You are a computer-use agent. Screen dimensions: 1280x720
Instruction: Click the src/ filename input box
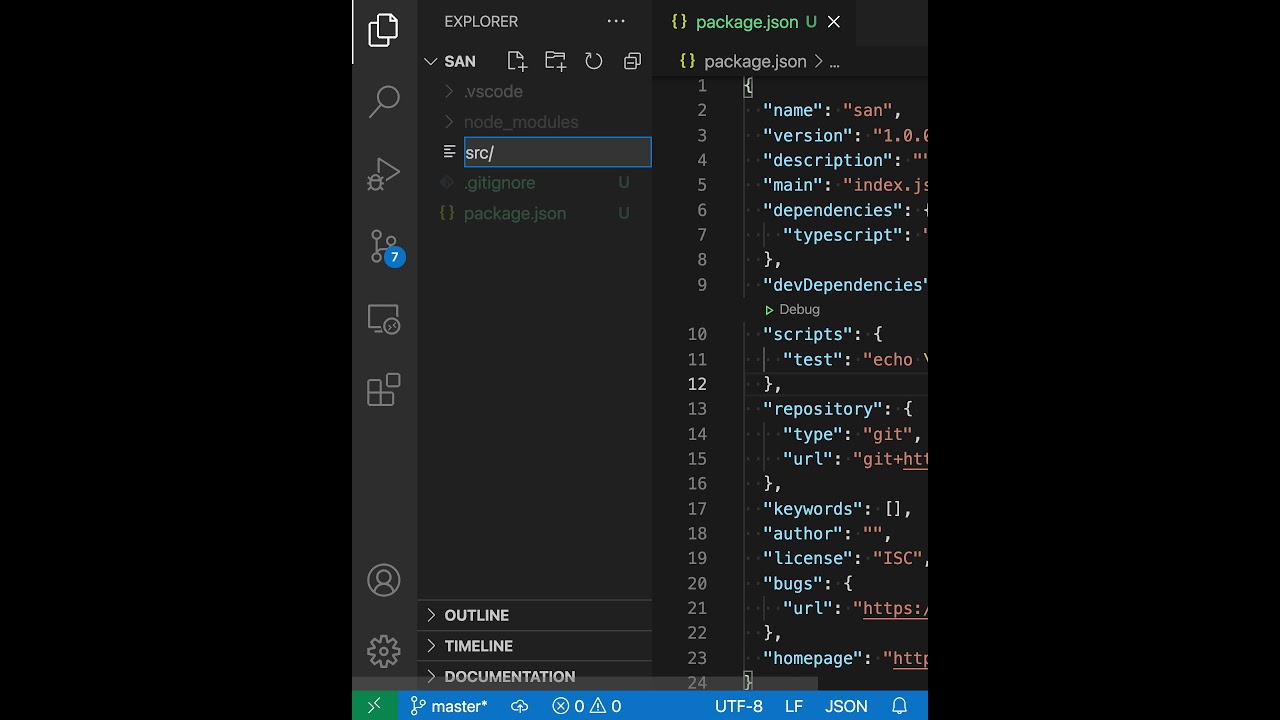[557, 152]
